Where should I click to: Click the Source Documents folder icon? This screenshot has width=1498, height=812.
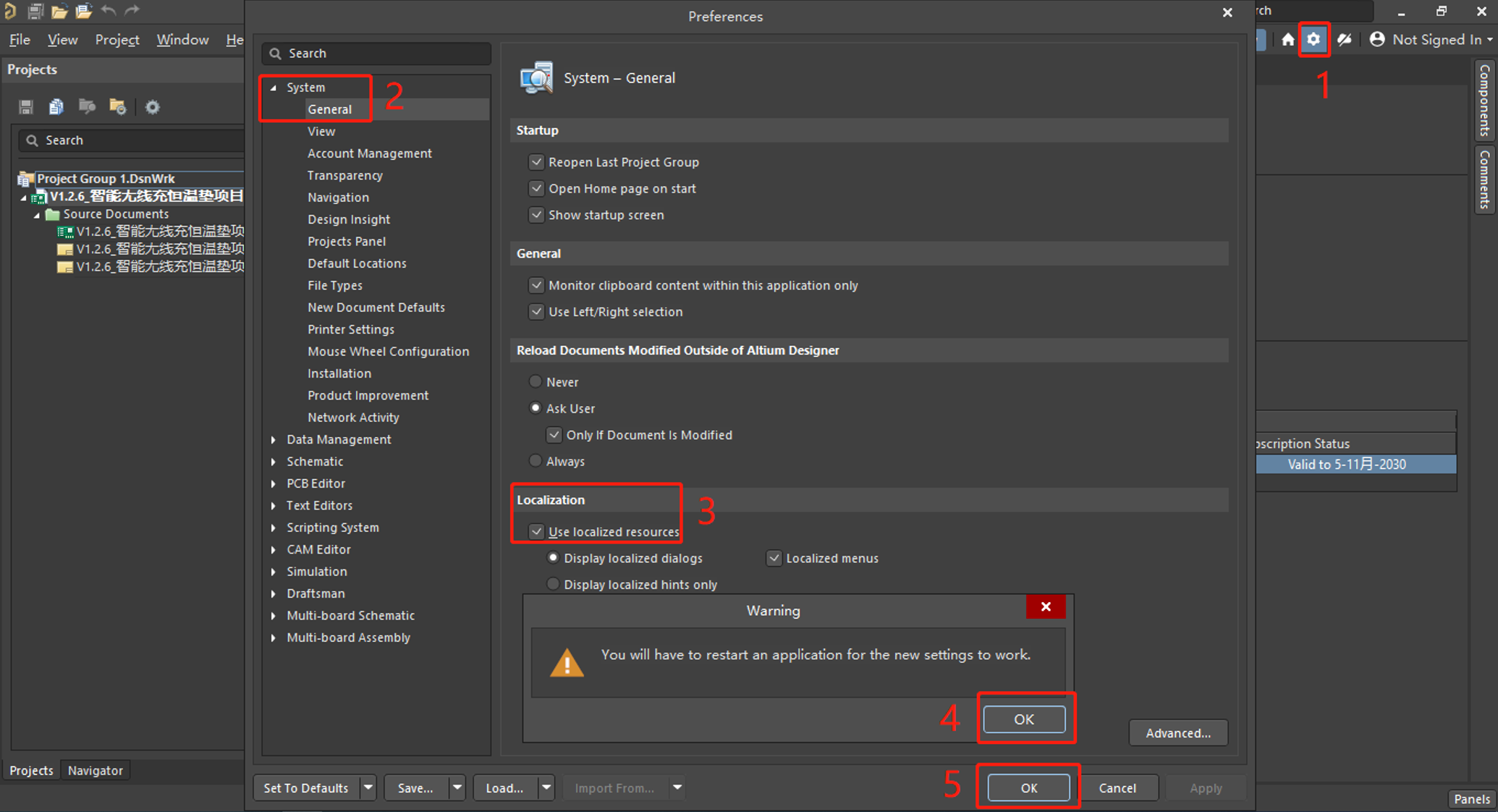coord(52,214)
